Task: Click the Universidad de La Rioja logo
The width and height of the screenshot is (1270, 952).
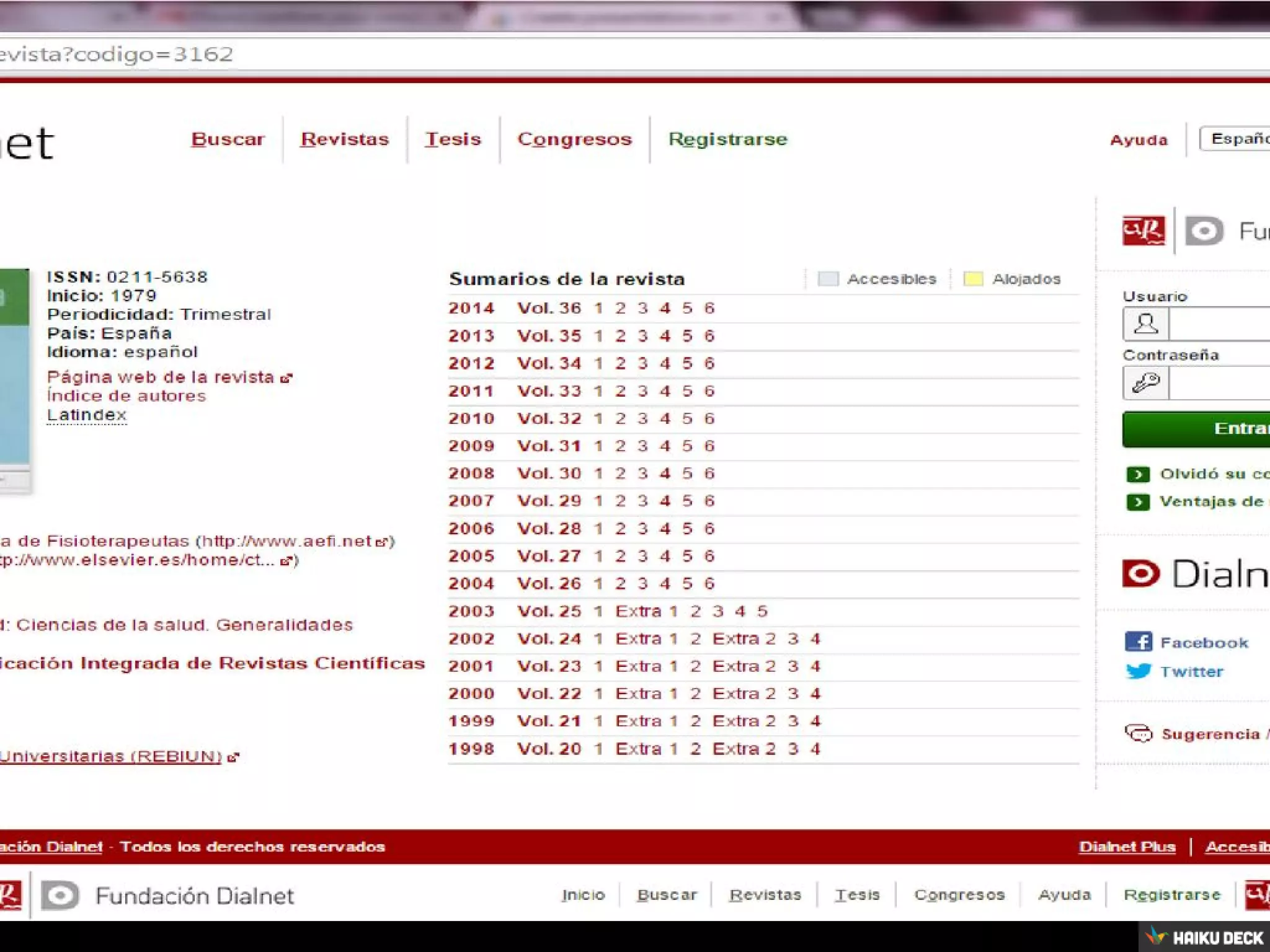Action: click(x=1143, y=231)
